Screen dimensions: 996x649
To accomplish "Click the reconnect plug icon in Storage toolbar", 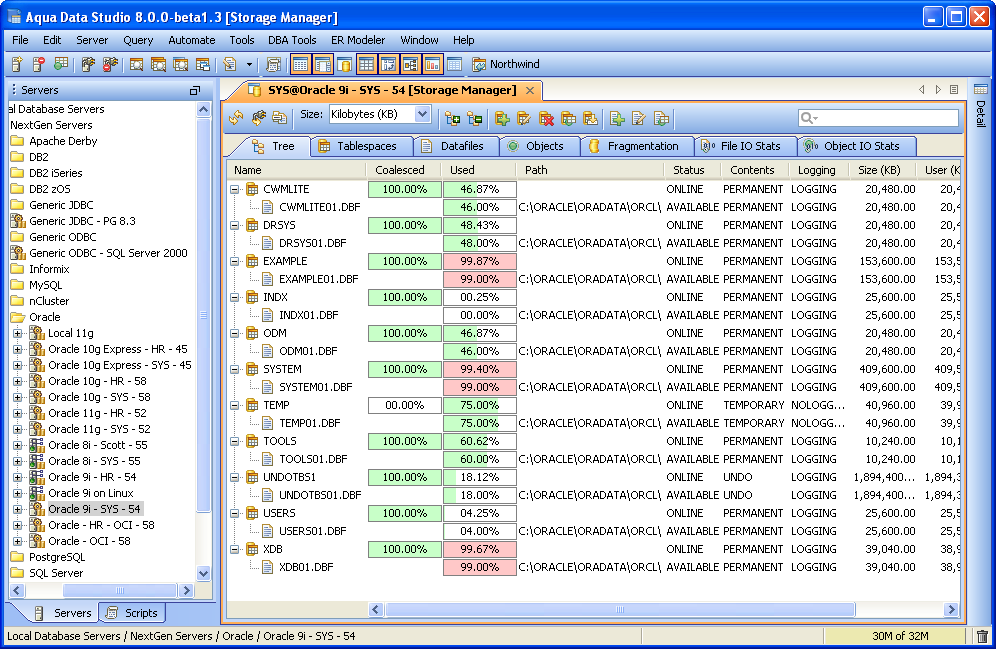I will click(x=258, y=117).
